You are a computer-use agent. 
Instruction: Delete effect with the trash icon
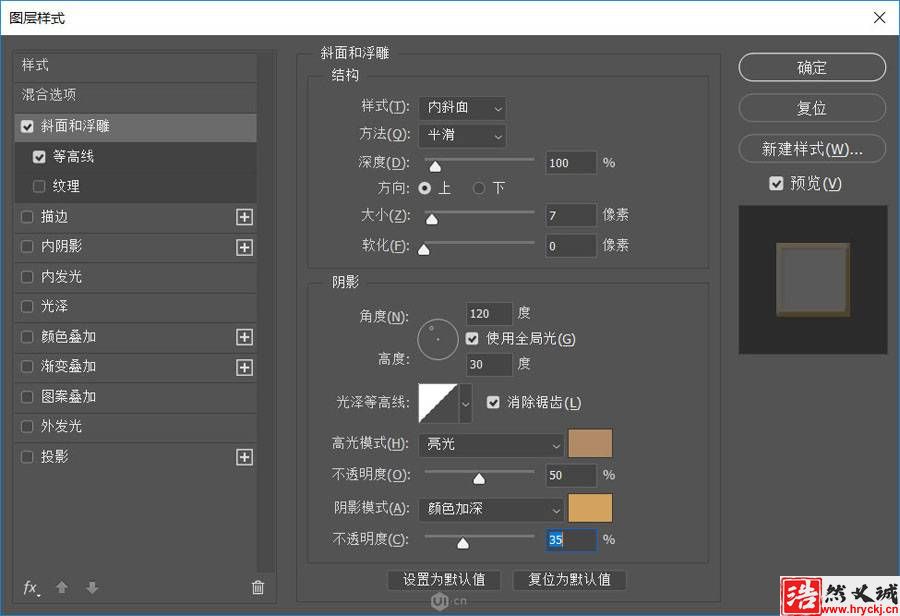pos(258,587)
